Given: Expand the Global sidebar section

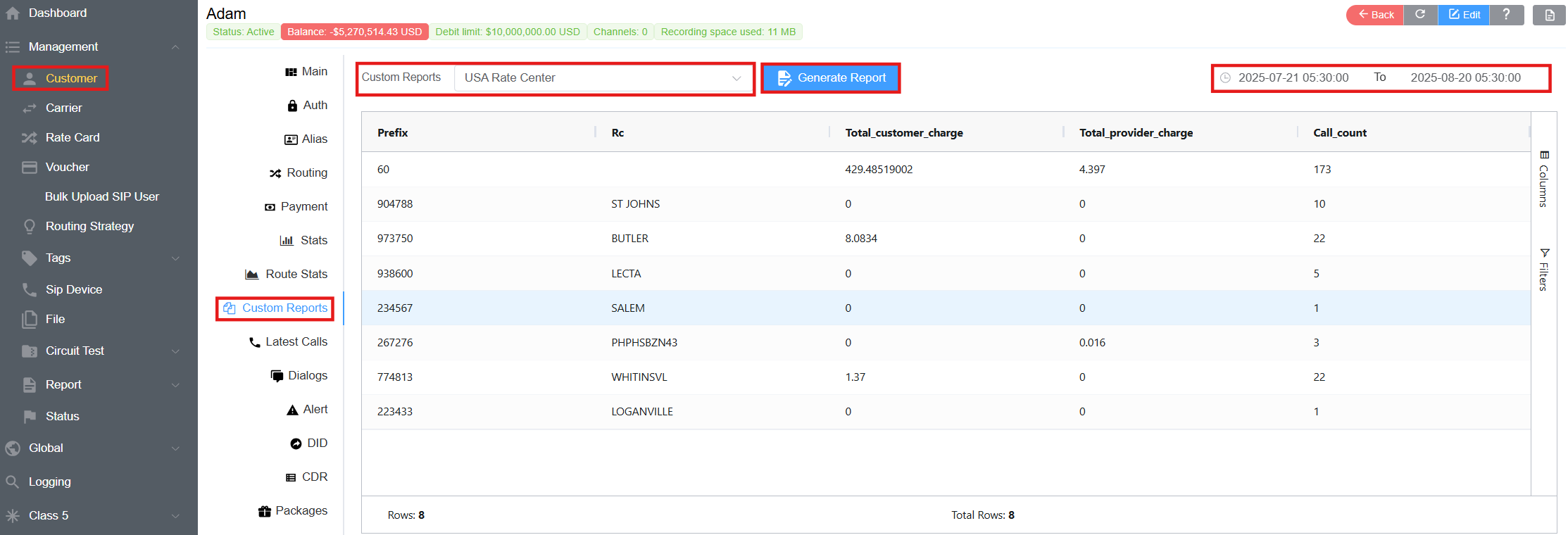Looking at the screenshot, I should pos(175,448).
